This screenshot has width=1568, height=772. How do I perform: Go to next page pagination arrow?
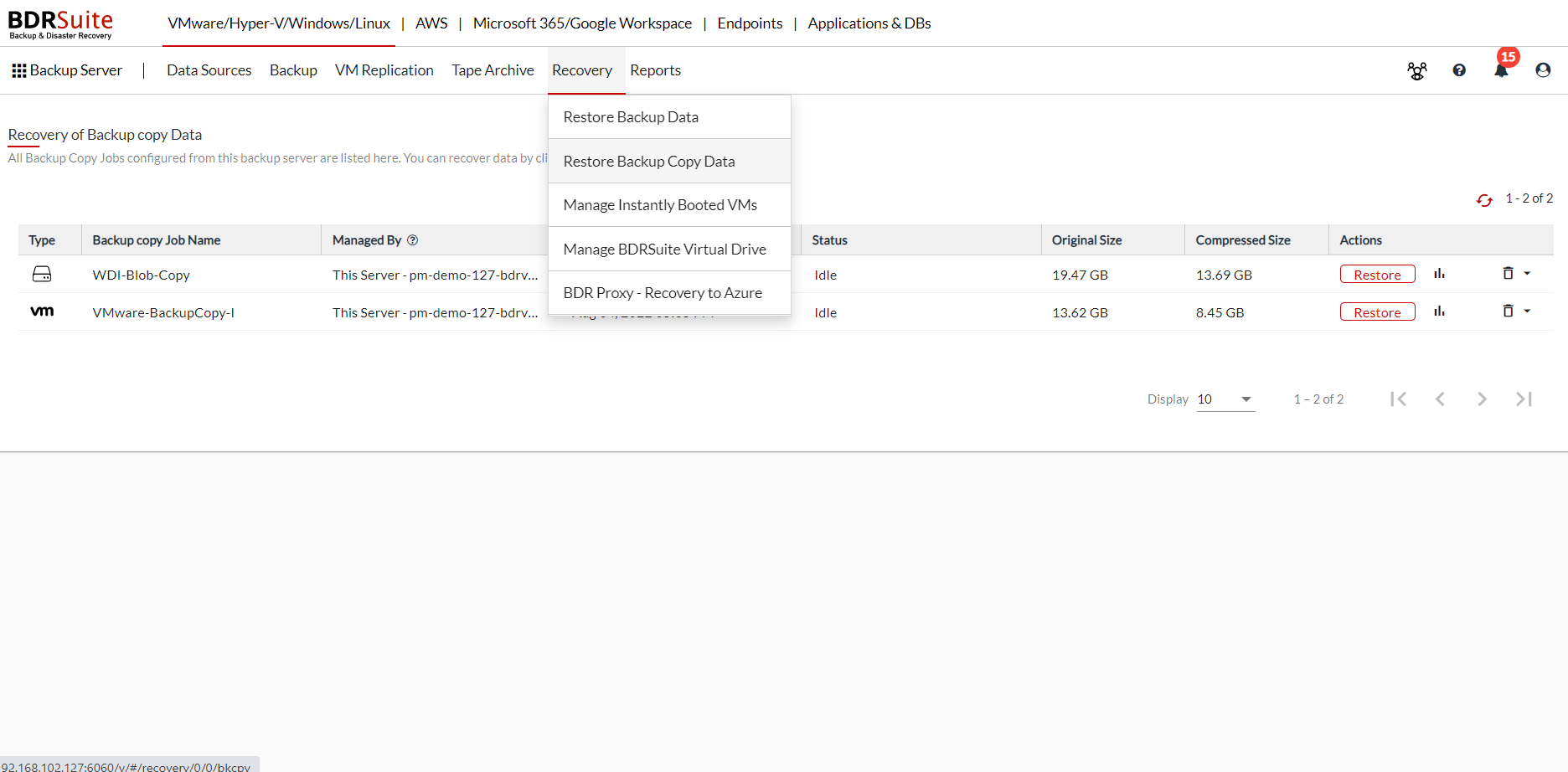(1482, 399)
